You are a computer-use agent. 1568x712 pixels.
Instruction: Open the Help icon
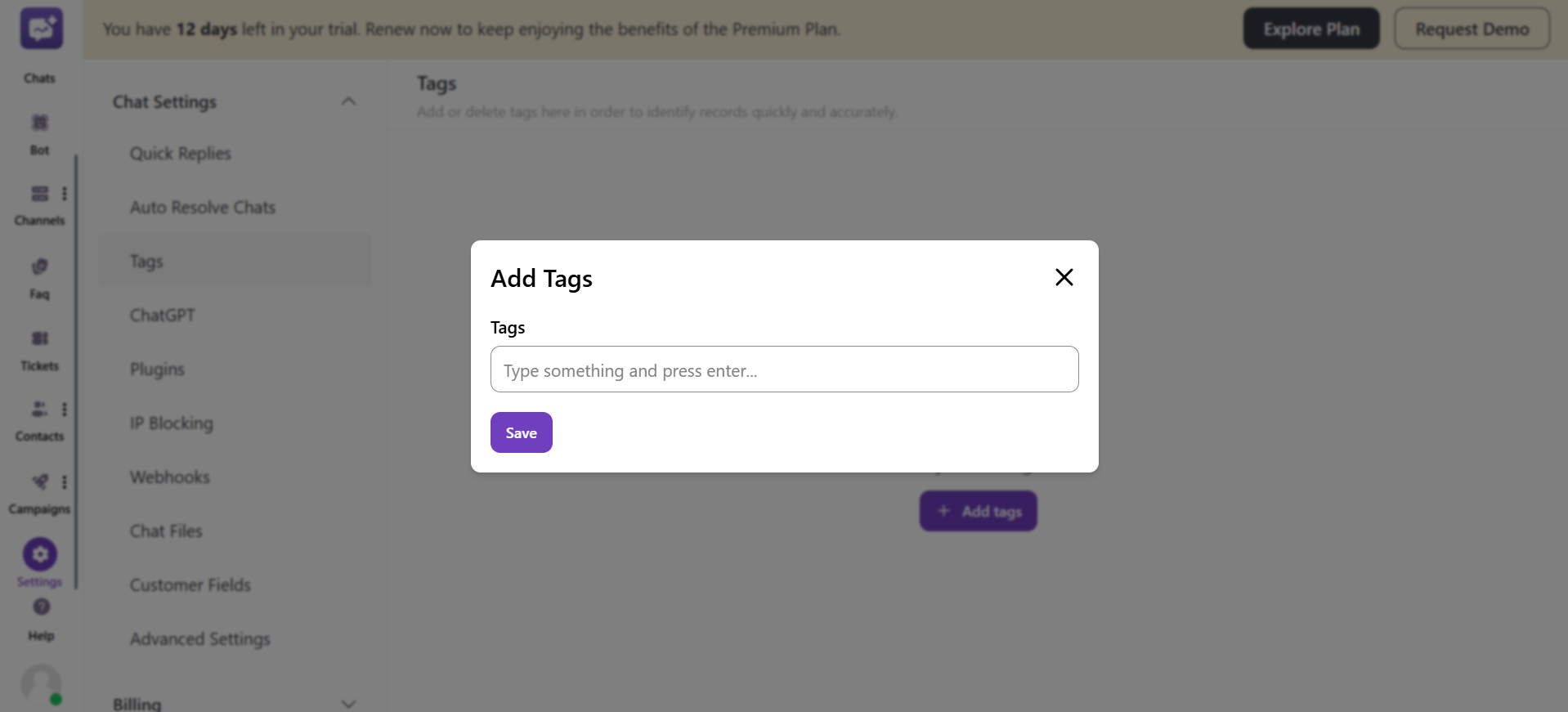click(x=39, y=607)
